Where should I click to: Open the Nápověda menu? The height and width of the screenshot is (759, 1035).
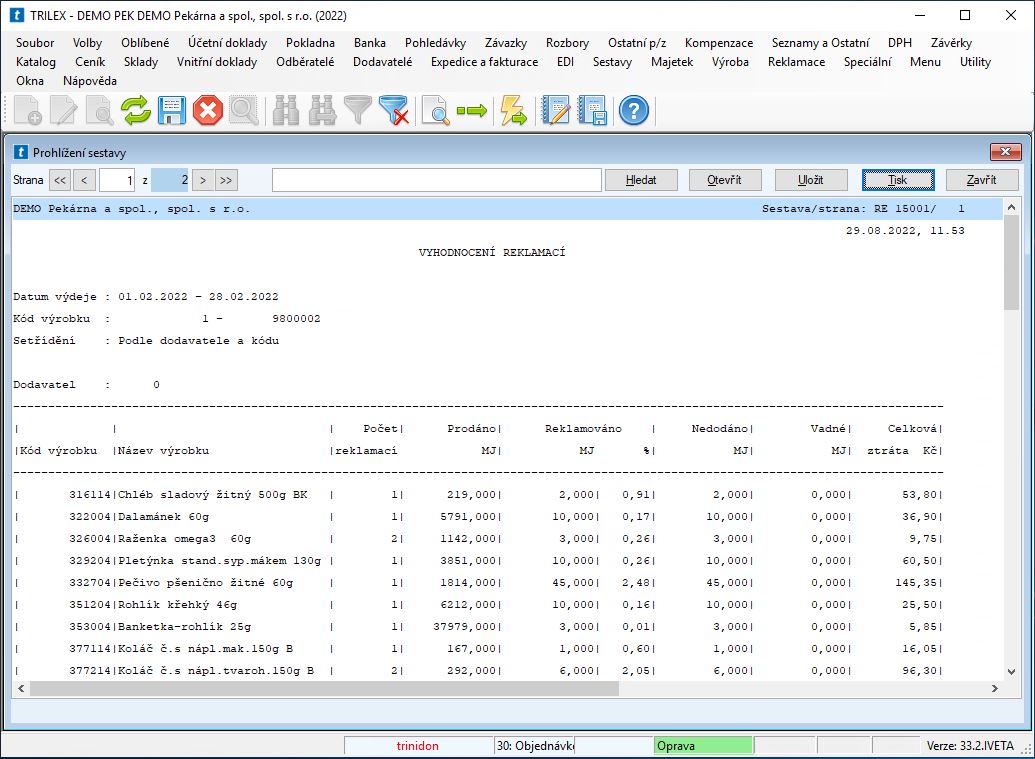coord(90,81)
